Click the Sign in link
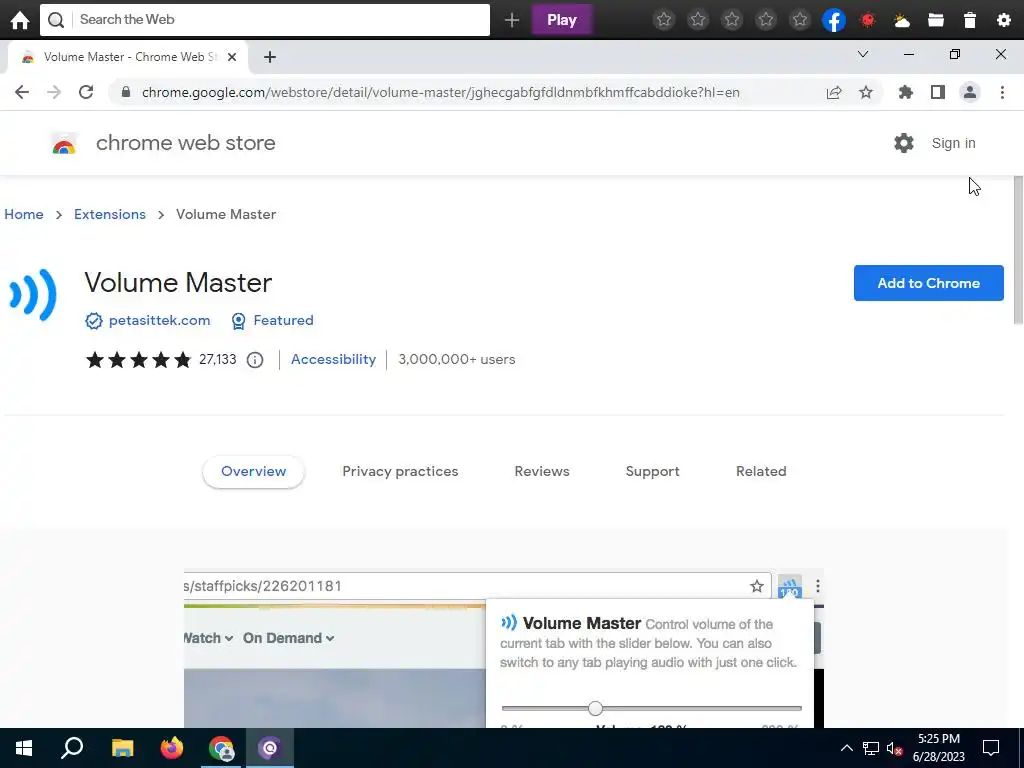The width and height of the screenshot is (1024, 768). pyautogui.click(x=953, y=143)
